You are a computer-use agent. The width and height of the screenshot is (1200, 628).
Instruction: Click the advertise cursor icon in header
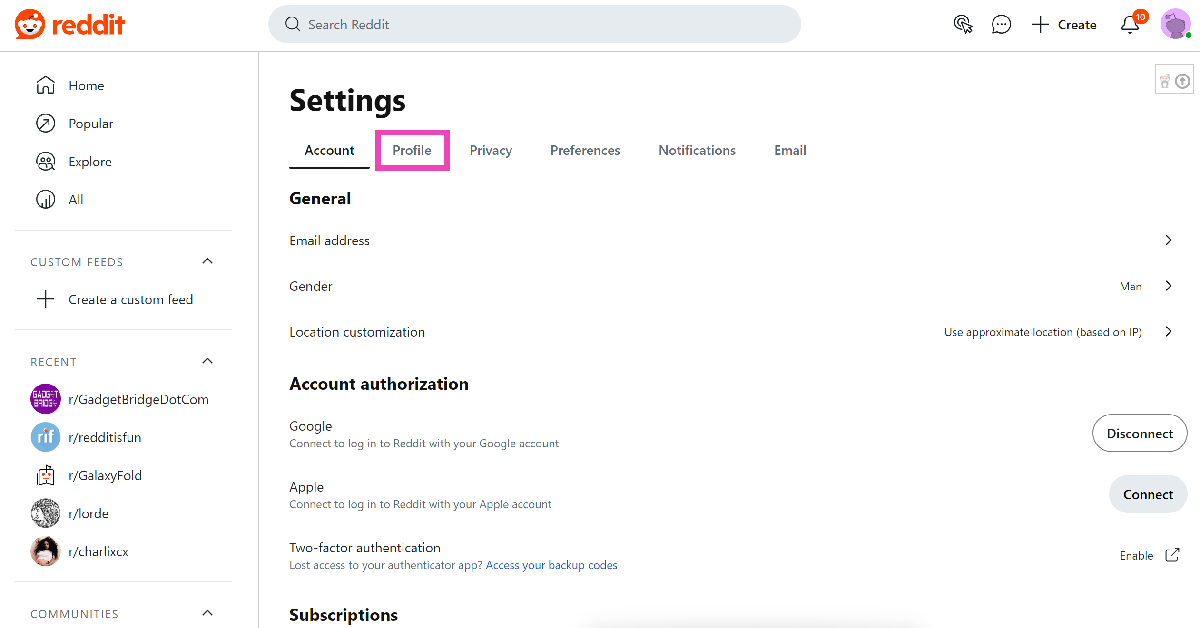(963, 25)
